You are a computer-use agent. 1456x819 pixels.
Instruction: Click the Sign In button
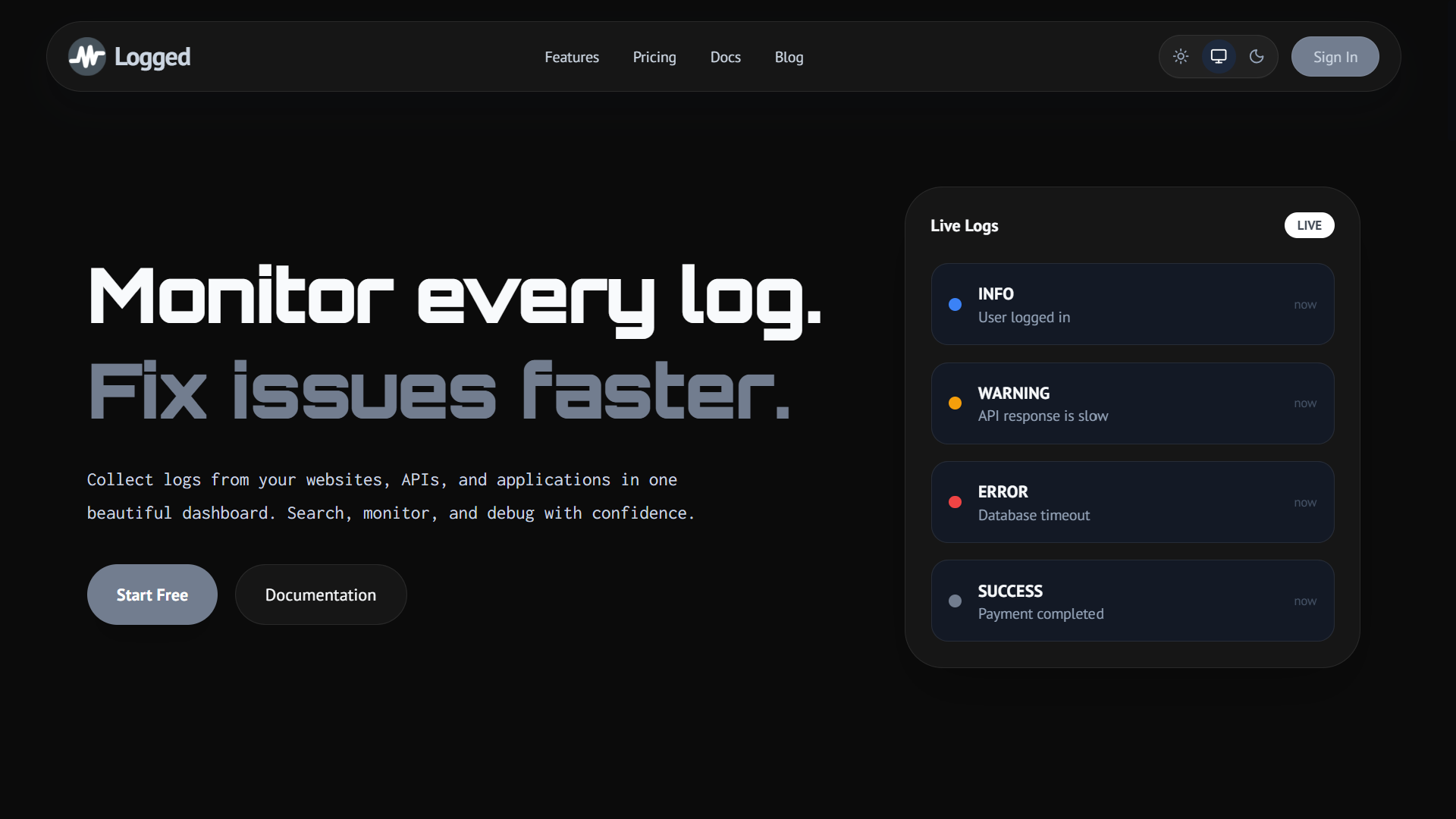pos(1335,57)
